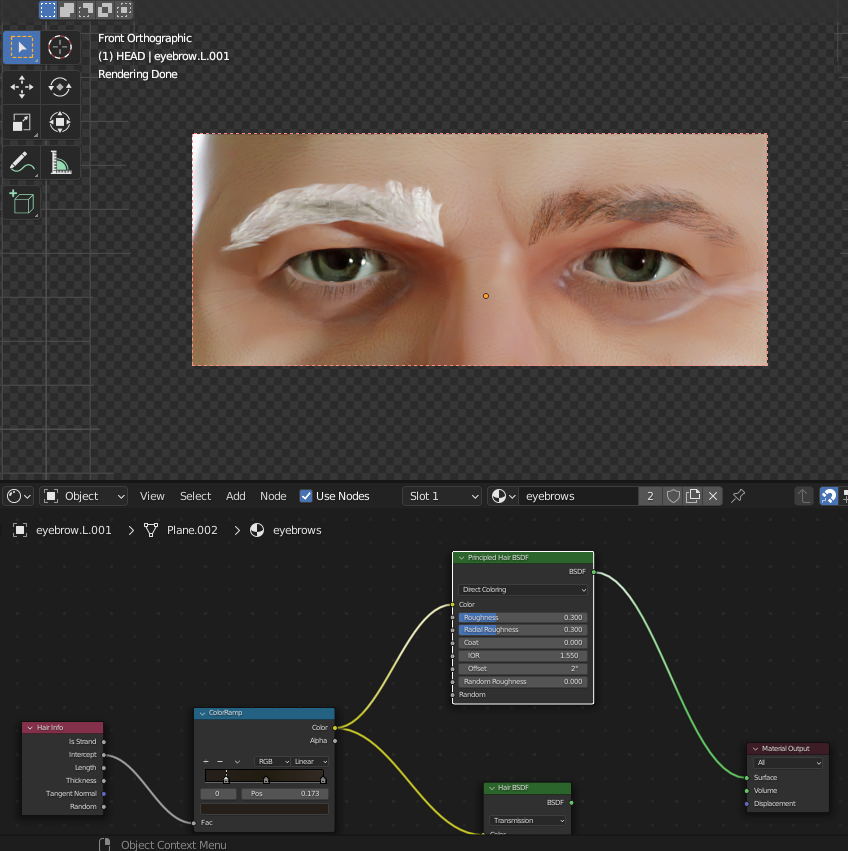
Task: Click the Add Cube tool
Action: point(21,202)
